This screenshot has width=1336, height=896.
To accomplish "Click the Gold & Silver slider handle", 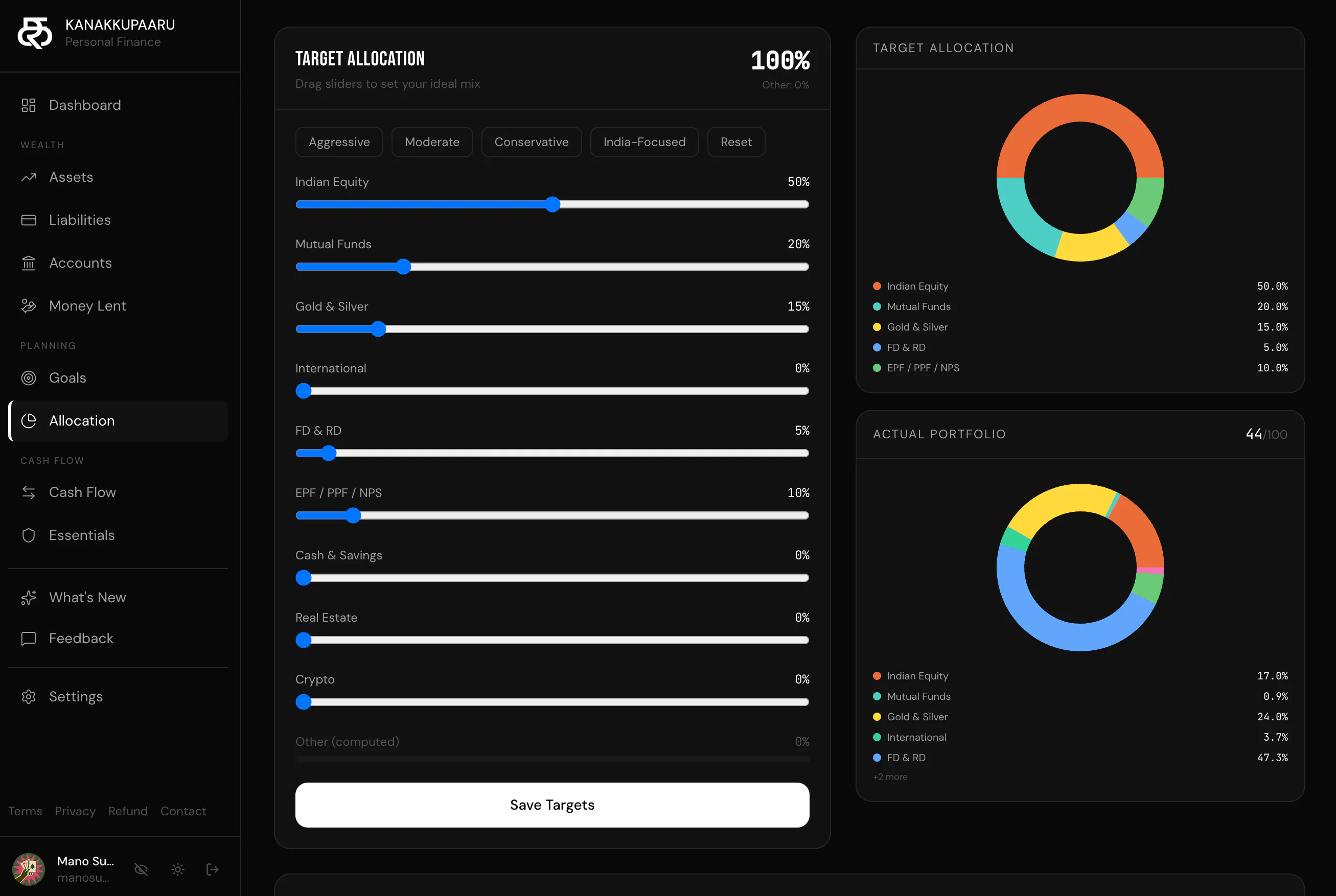I will coord(378,329).
